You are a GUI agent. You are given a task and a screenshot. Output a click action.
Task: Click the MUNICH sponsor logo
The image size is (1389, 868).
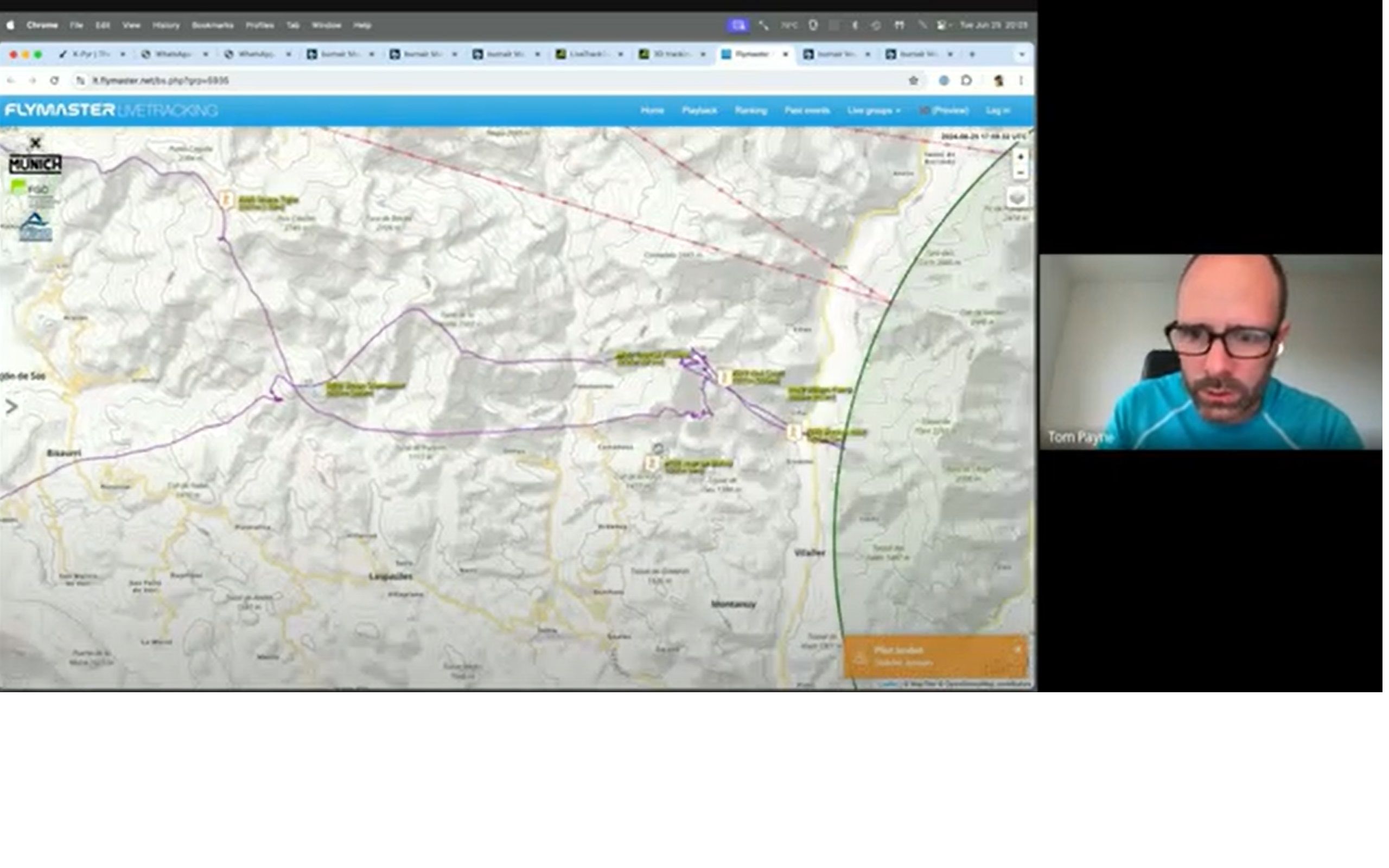[36, 164]
